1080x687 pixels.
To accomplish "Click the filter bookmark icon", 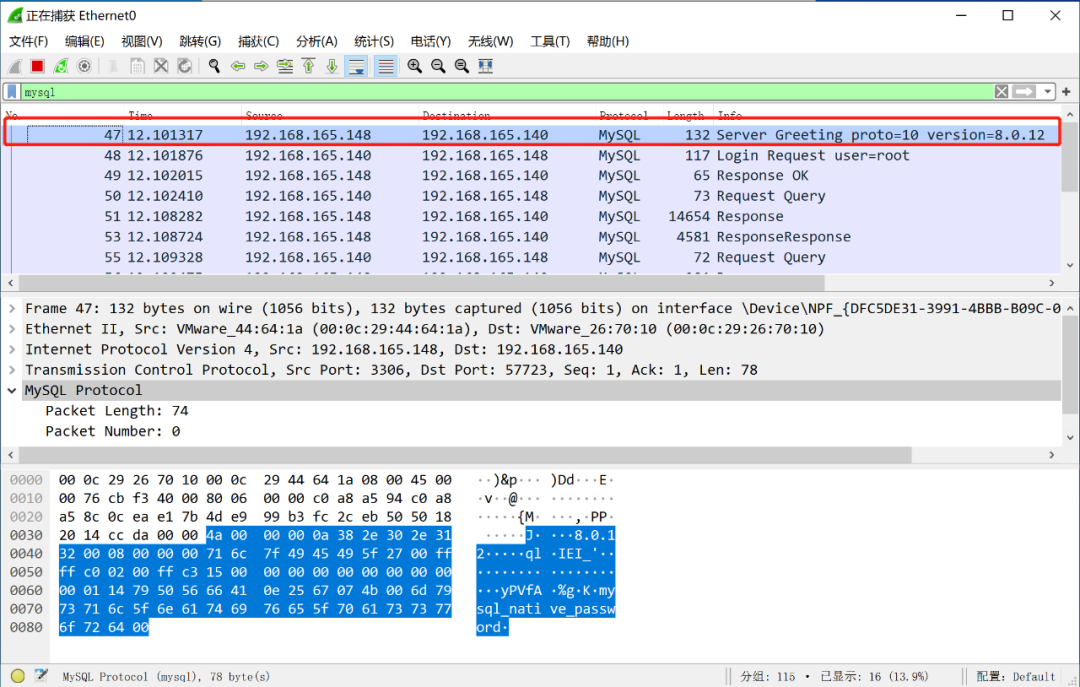I will [12, 92].
